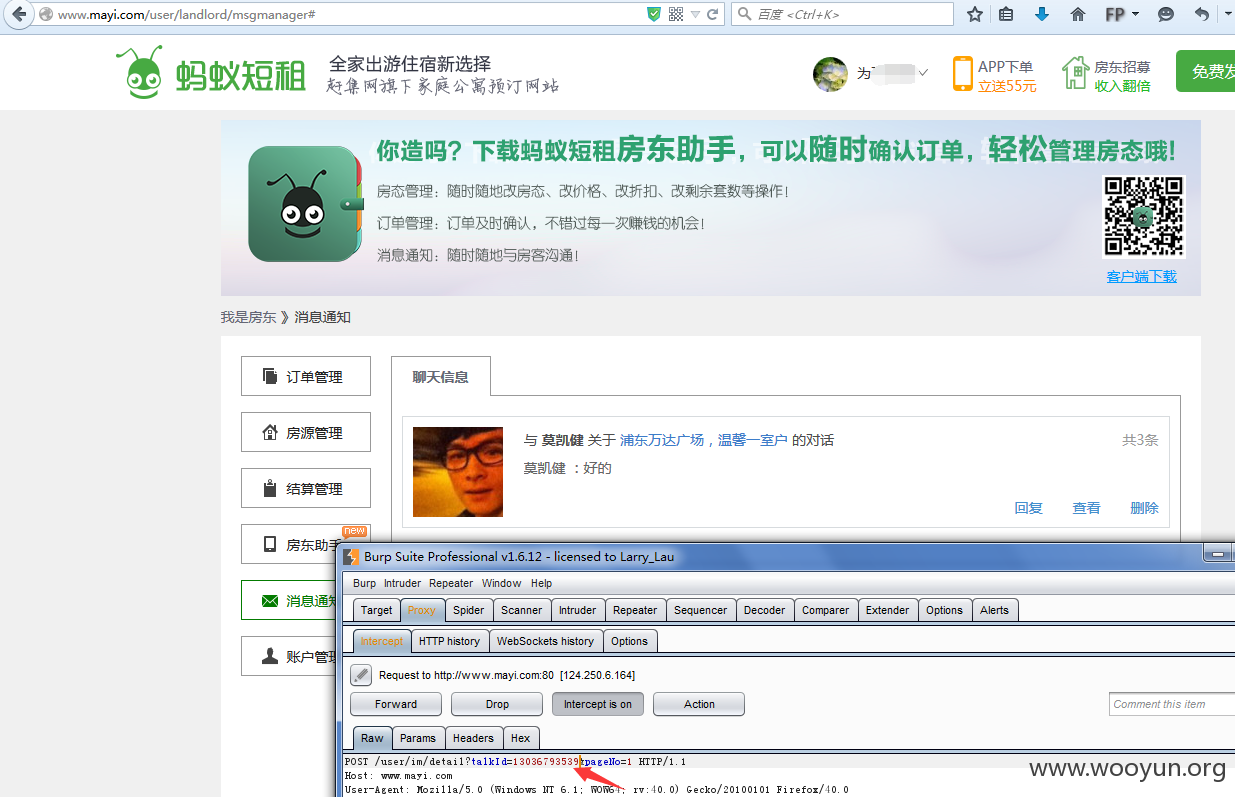Switch to the Alerts tab
The image size is (1235, 797).
995,610
